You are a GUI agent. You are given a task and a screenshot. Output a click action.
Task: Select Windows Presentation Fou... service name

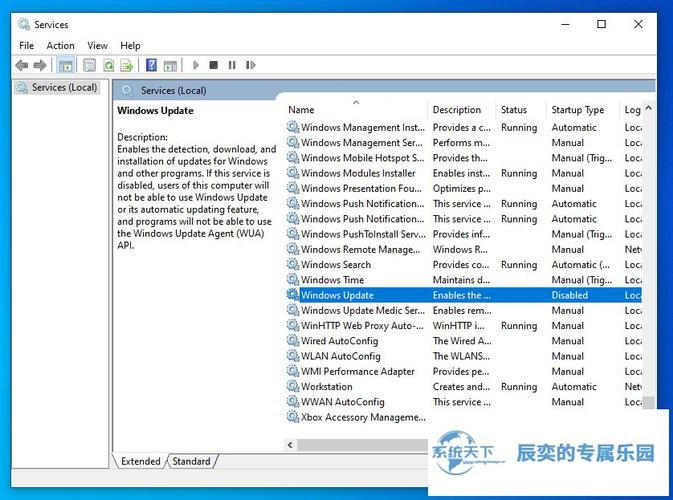pos(361,188)
